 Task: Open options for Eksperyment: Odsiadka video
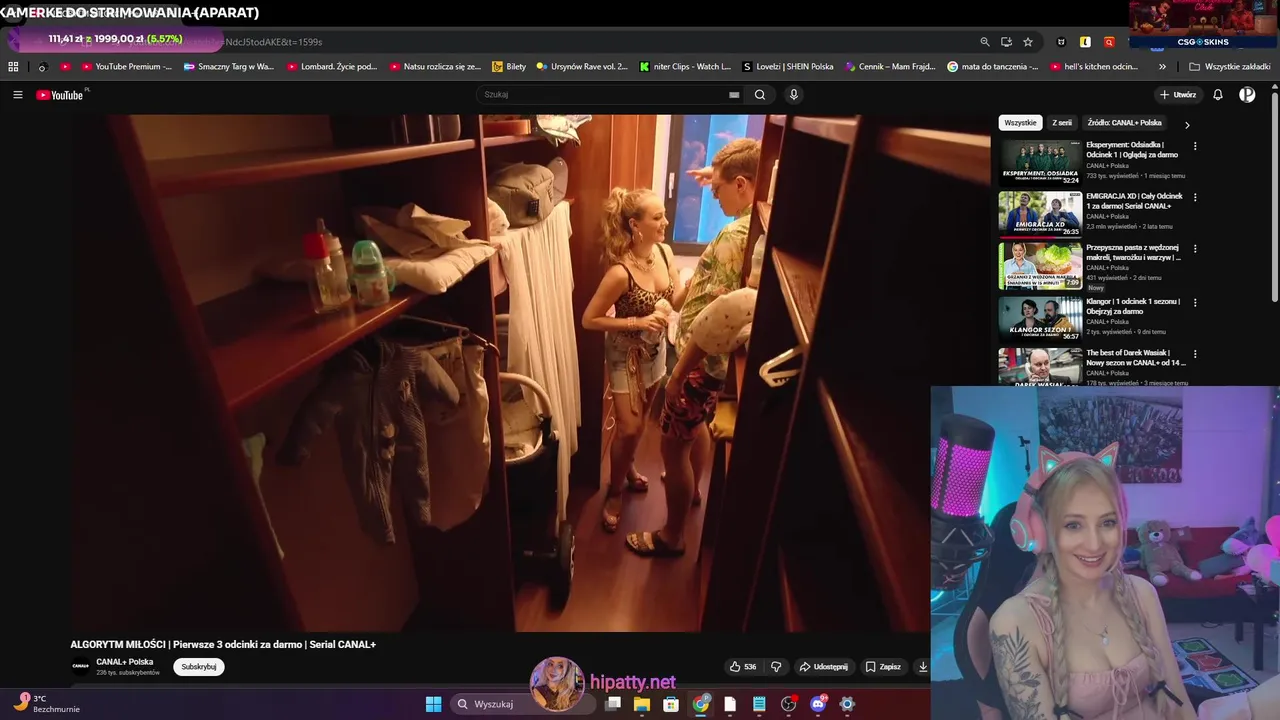point(1194,146)
